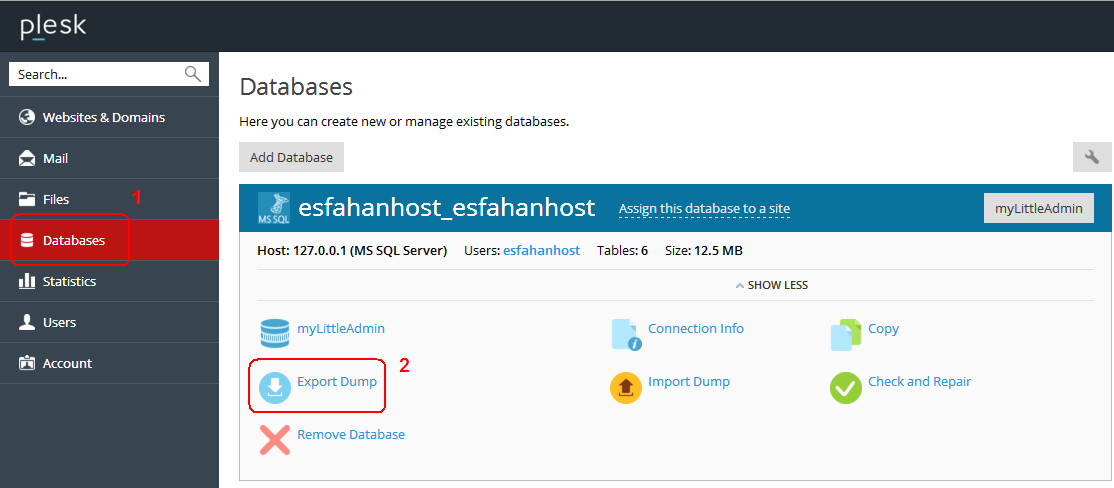
Task: Click the Check and Repair link
Action: point(919,382)
